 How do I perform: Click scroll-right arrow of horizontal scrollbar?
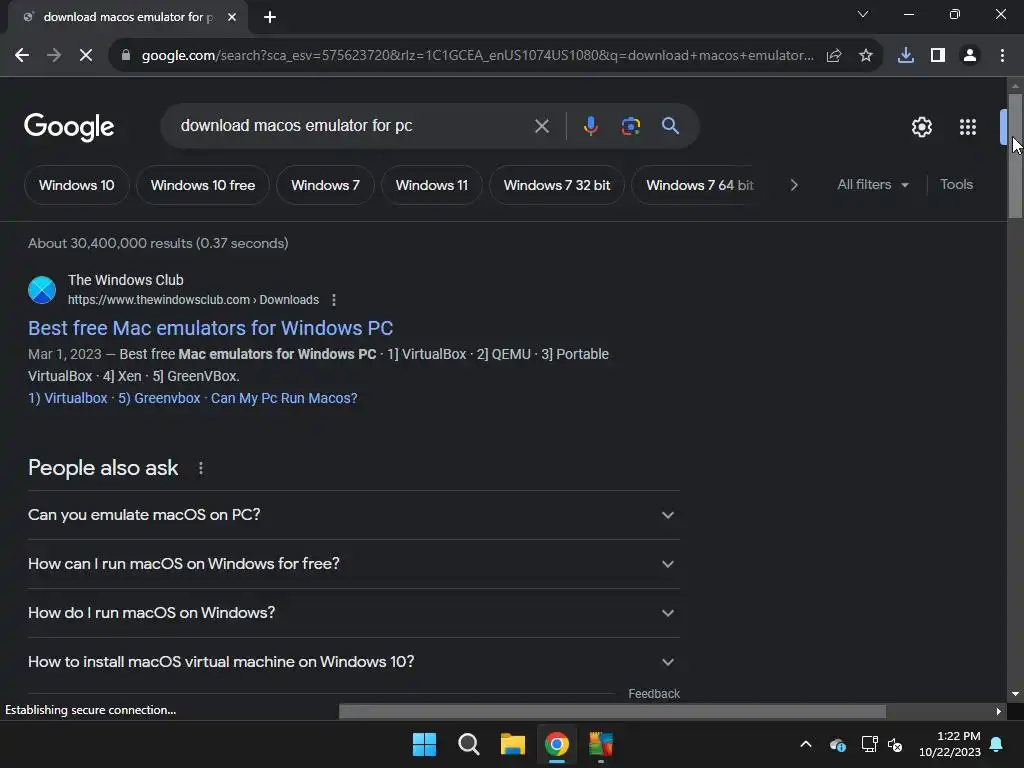999,711
